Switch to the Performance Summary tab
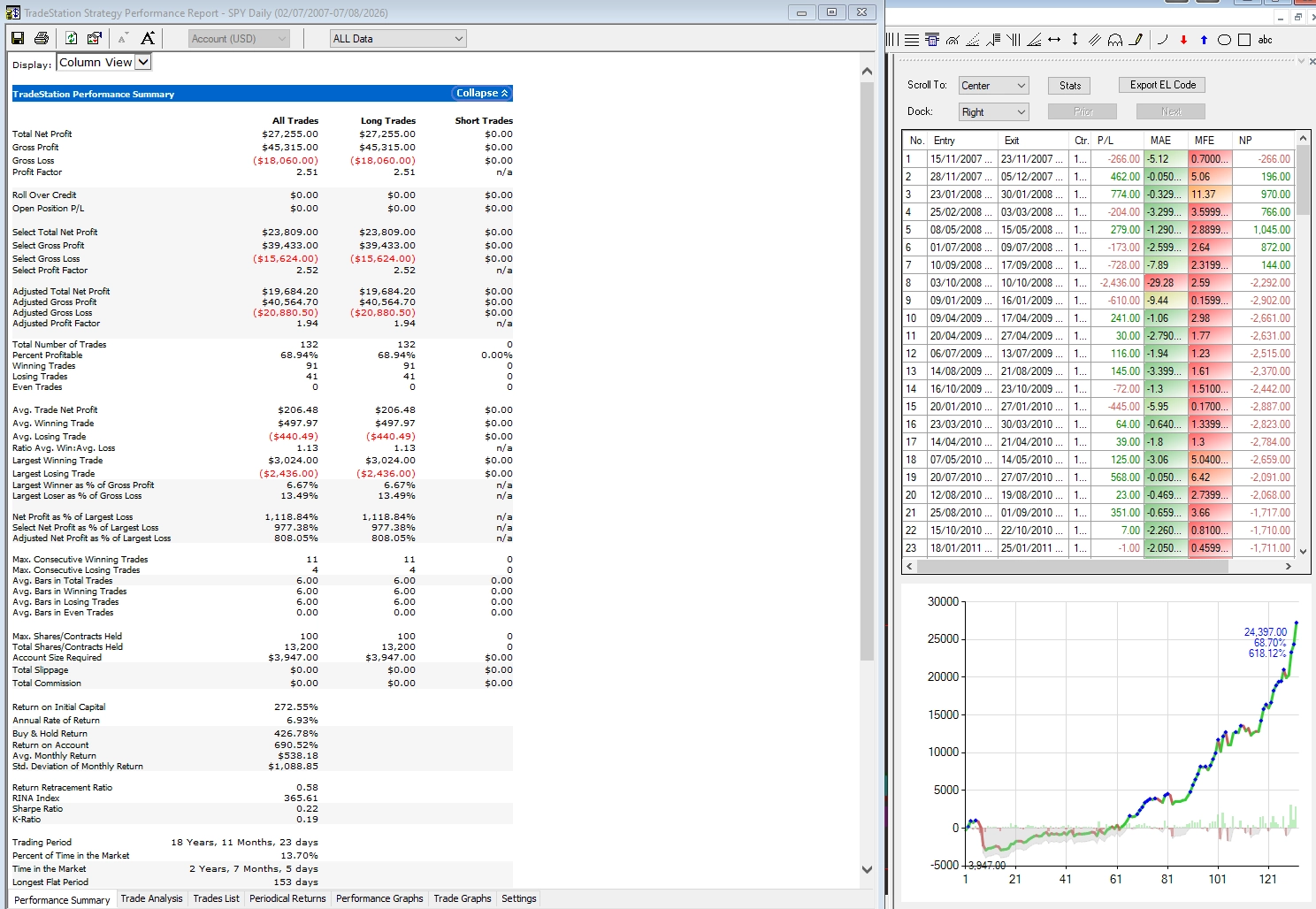 click(62, 900)
